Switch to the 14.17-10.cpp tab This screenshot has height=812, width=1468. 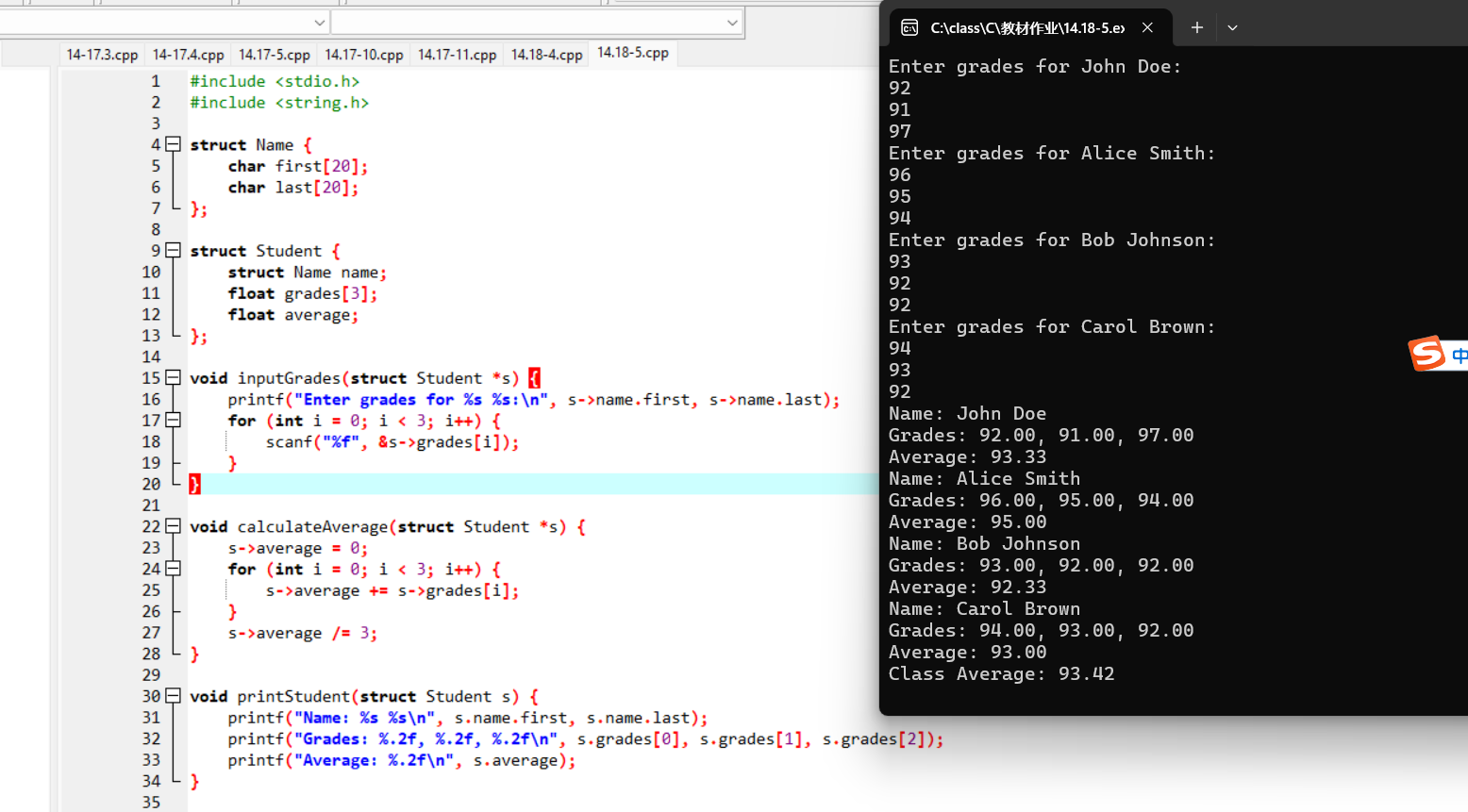coord(364,55)
